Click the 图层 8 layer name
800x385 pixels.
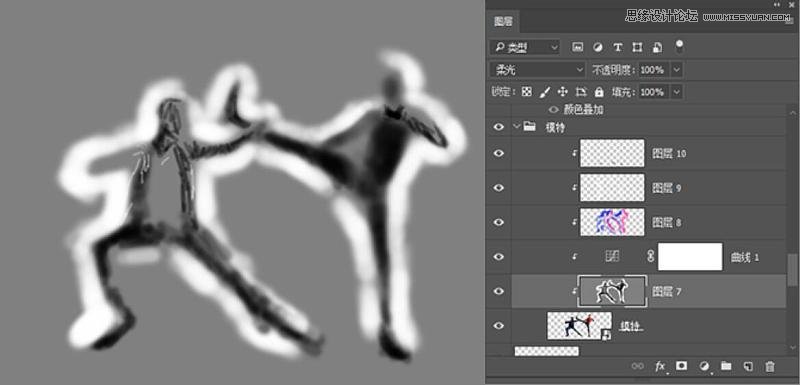coord(667,223)
